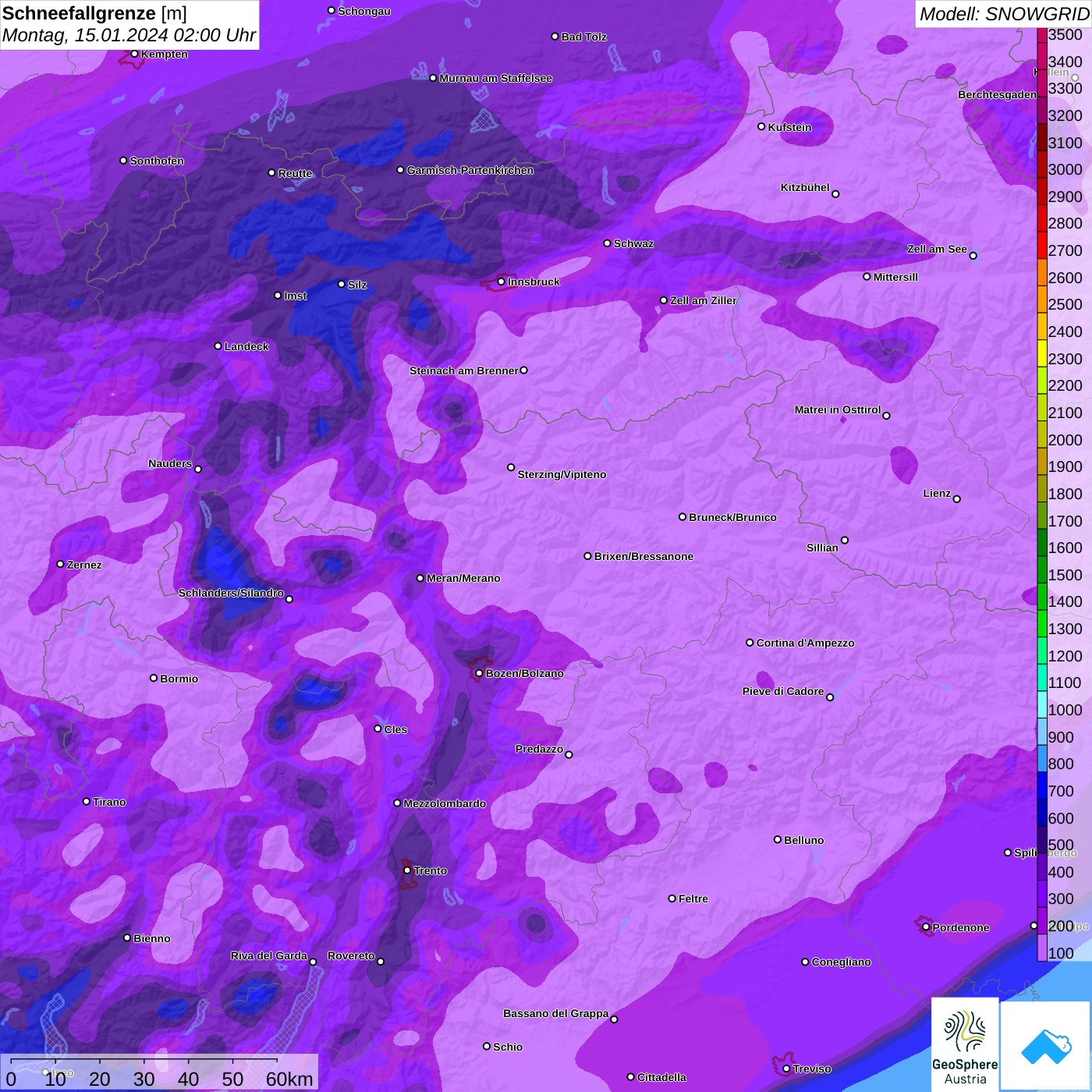Image resolution: width=1092 pixels, height=1092 pixels.
Task: Click the 'Riva del Garda' label
Action: coord(269,955)
